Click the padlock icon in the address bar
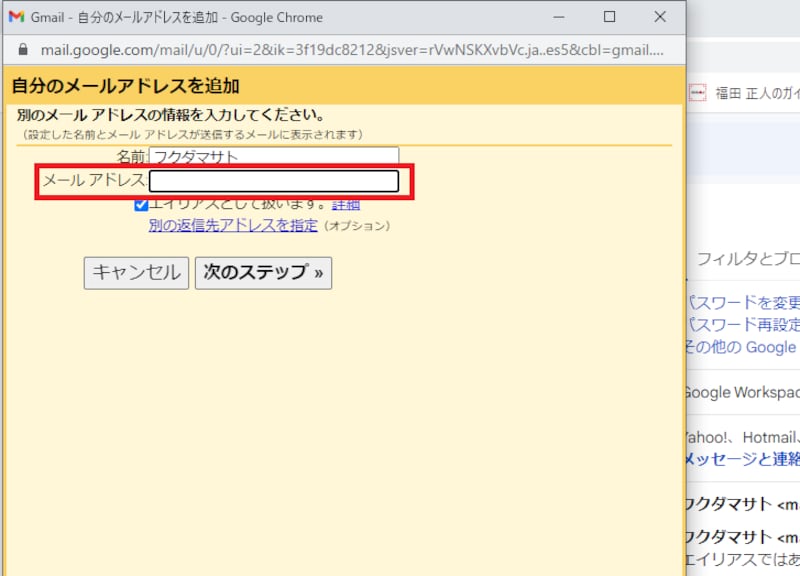Viewport: 800px width, 576px height. 24,49
